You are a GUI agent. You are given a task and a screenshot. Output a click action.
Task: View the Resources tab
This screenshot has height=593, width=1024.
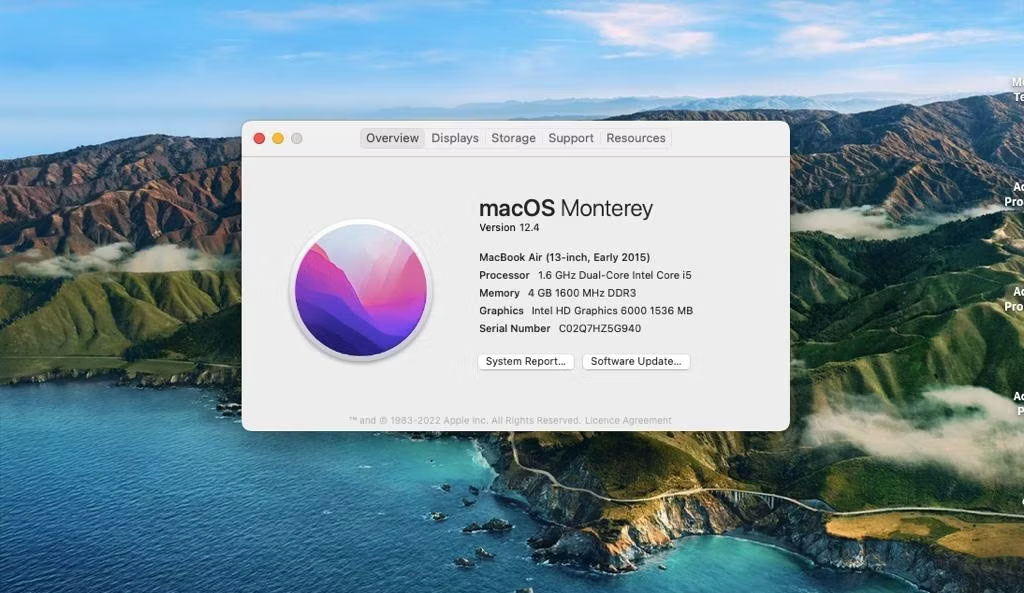(x=635, y=138)
